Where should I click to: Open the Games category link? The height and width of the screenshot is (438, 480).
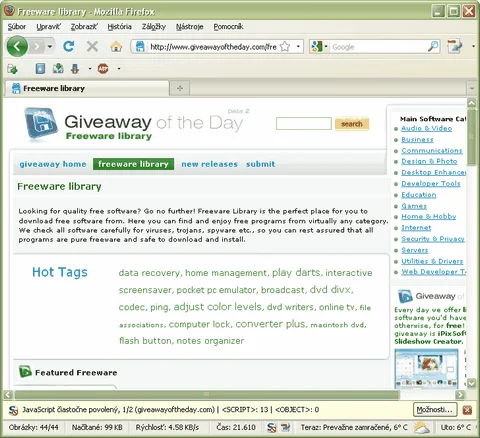click(414, 206)
